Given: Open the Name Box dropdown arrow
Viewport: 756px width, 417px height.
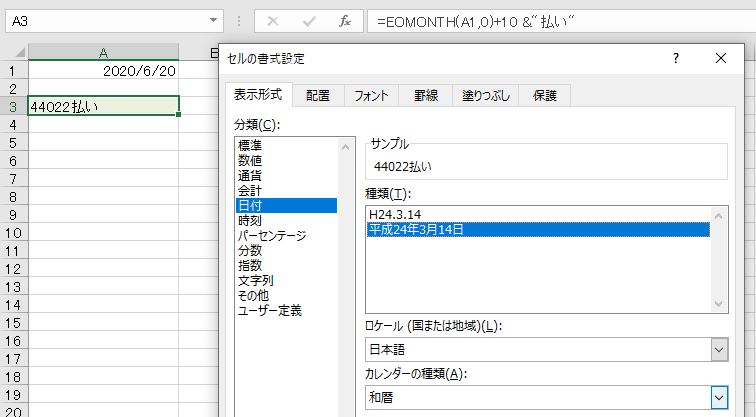Looking at the screenshot, I should click(x=213, y=21).
